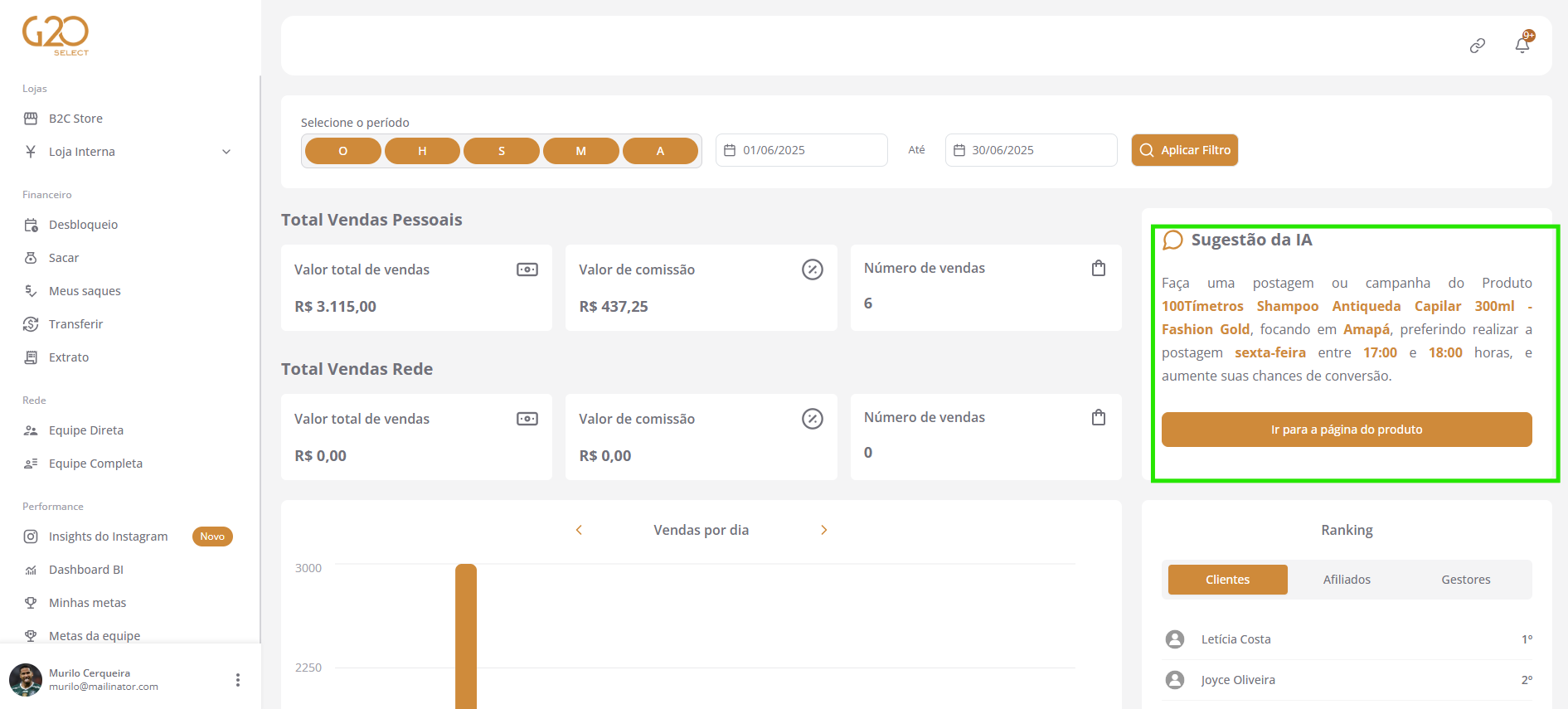
Task: Click the banknote icon in Total Vendas Pessoais
Action: (527, 270)
